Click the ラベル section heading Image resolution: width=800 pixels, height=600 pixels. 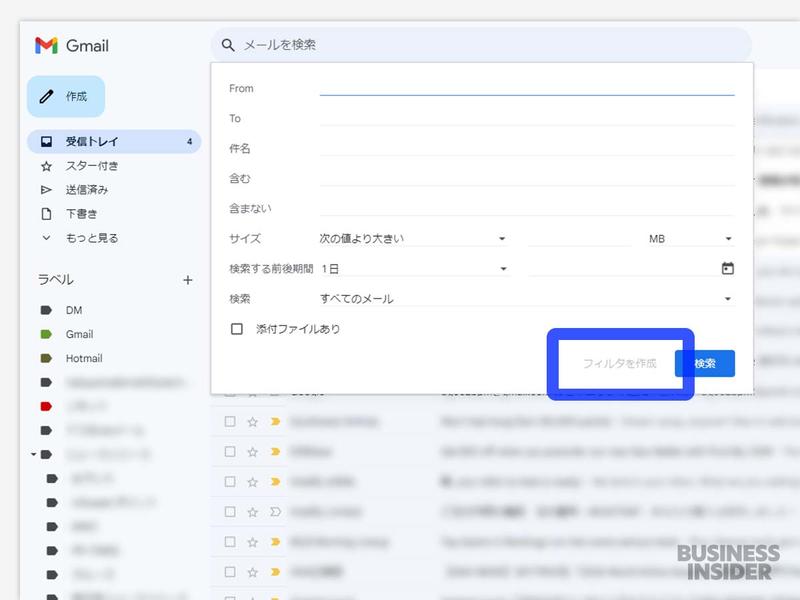[x=56, y=280]
